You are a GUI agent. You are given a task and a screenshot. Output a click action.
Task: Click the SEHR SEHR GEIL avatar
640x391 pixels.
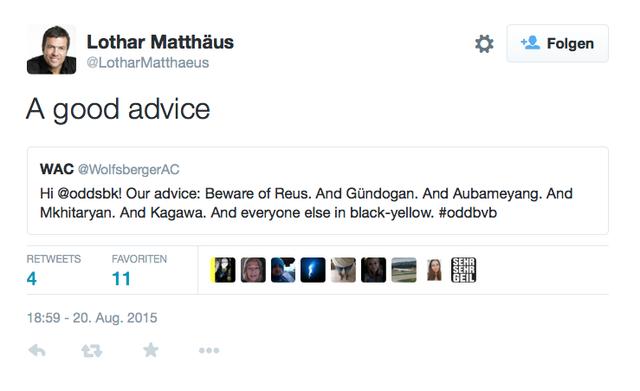pyautogui.click(x=464, y=270)
